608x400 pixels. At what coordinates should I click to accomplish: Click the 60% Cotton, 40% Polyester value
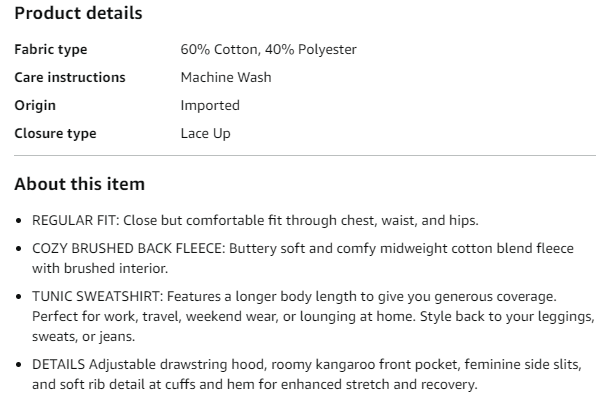[268, 50]
